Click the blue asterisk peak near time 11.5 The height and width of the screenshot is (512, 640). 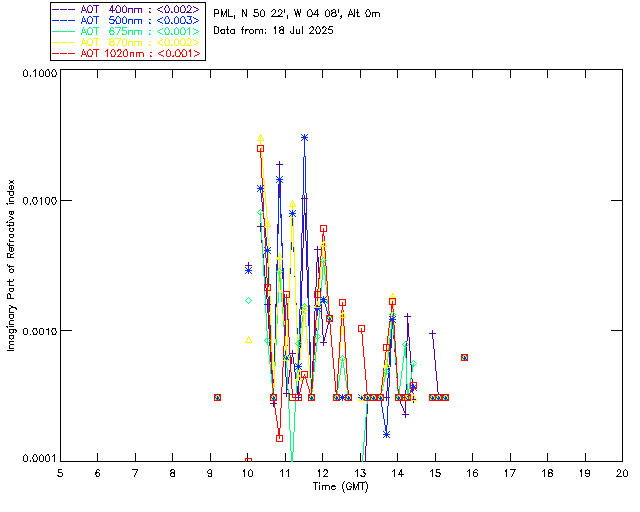click(x=304, y=138)
